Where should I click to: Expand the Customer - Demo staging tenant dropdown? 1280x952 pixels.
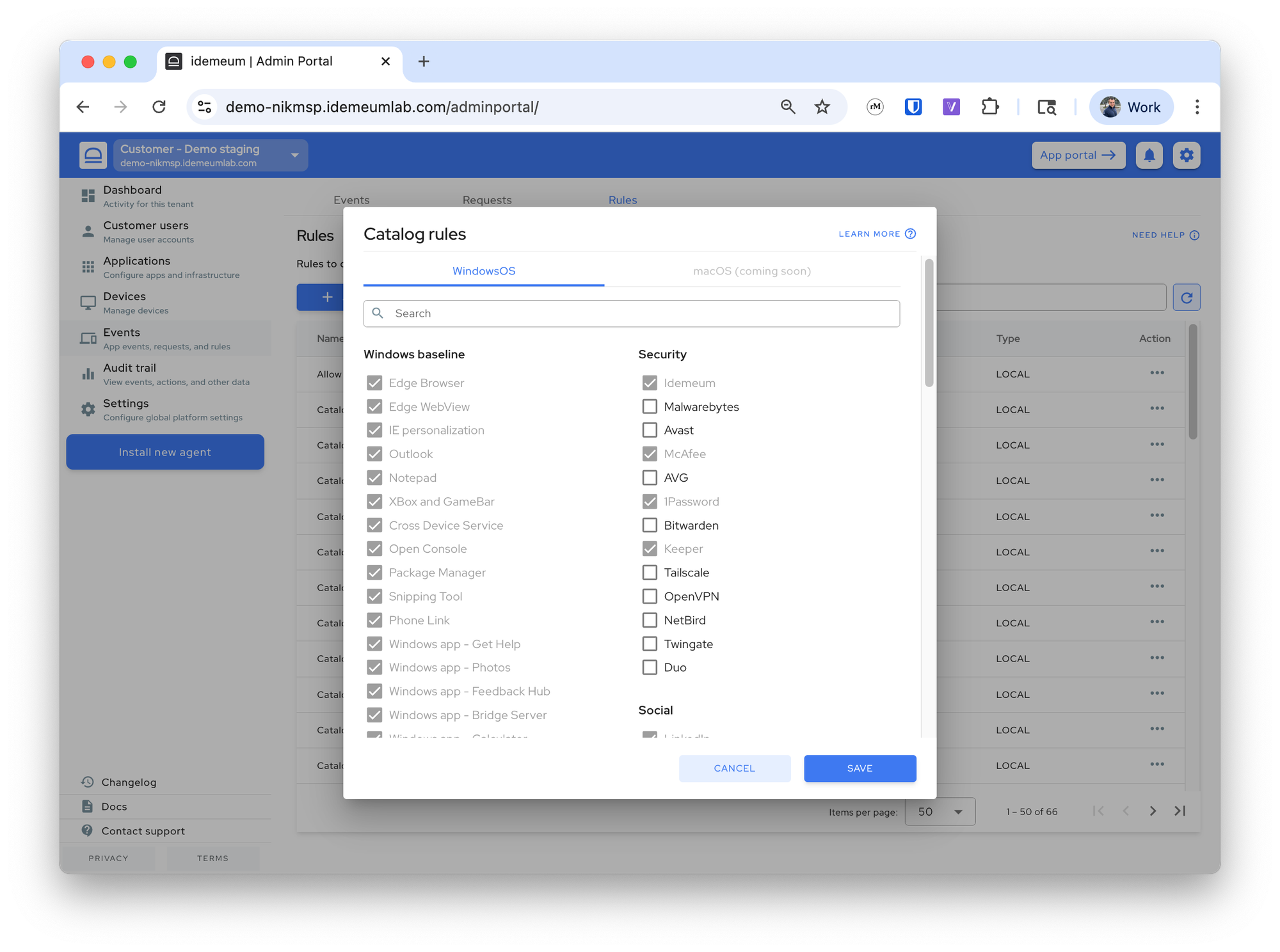[x=211, y=155]
